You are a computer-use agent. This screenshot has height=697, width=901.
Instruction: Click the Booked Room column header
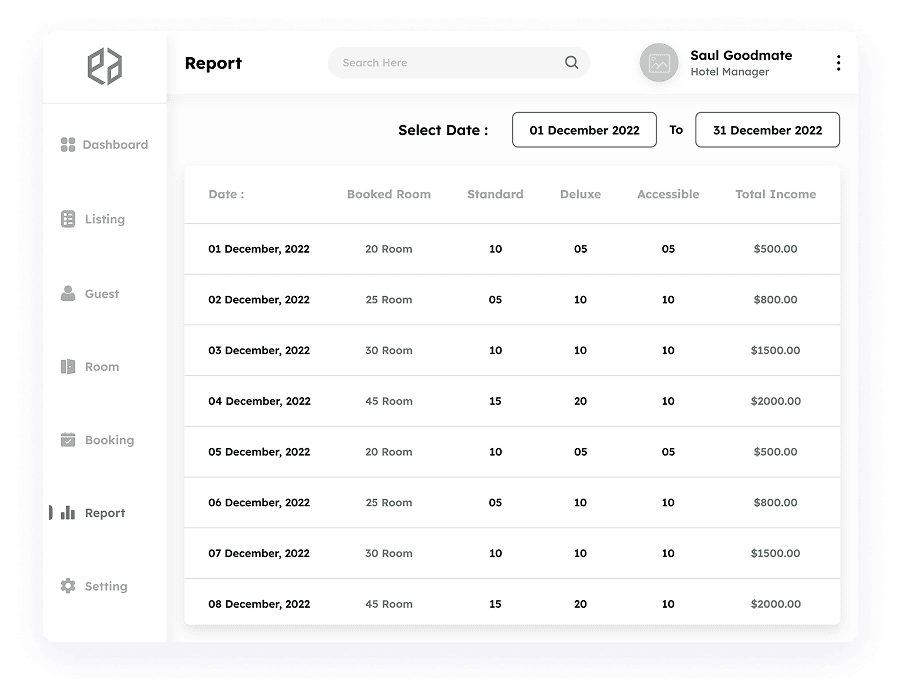click(x=388, y=194)
